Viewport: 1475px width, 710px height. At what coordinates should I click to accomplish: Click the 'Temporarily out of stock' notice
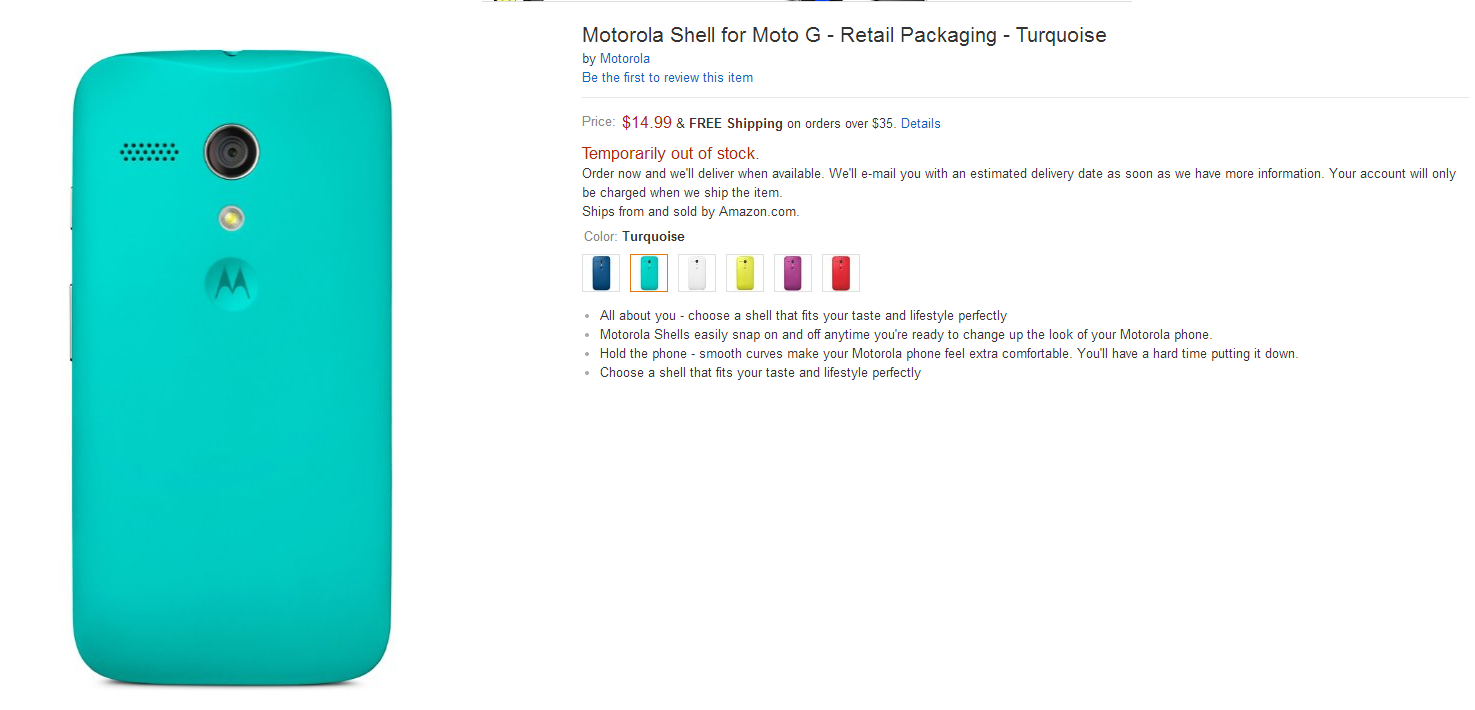pos(670,154)
